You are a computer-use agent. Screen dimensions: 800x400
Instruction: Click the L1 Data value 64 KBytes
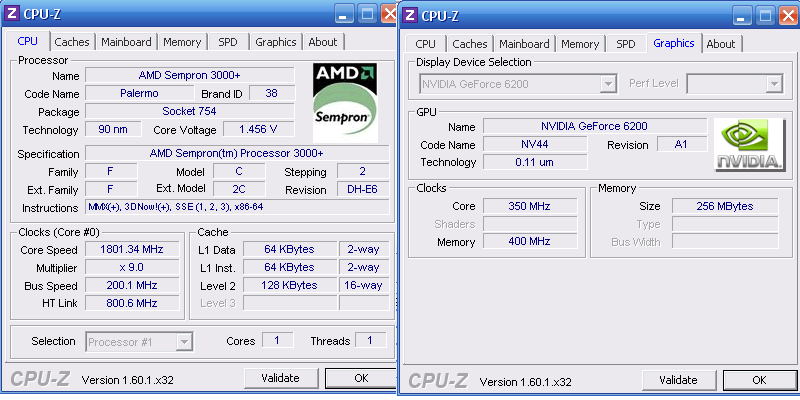point(289,249)
